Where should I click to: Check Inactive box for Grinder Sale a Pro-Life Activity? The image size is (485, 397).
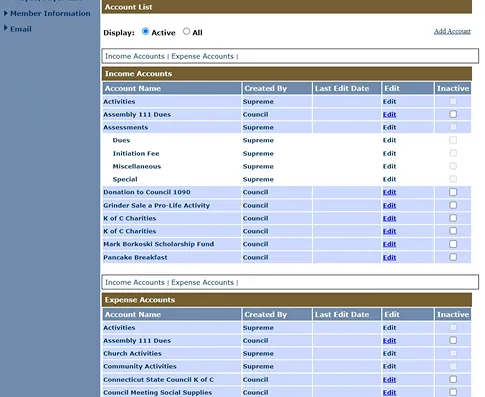453,205
